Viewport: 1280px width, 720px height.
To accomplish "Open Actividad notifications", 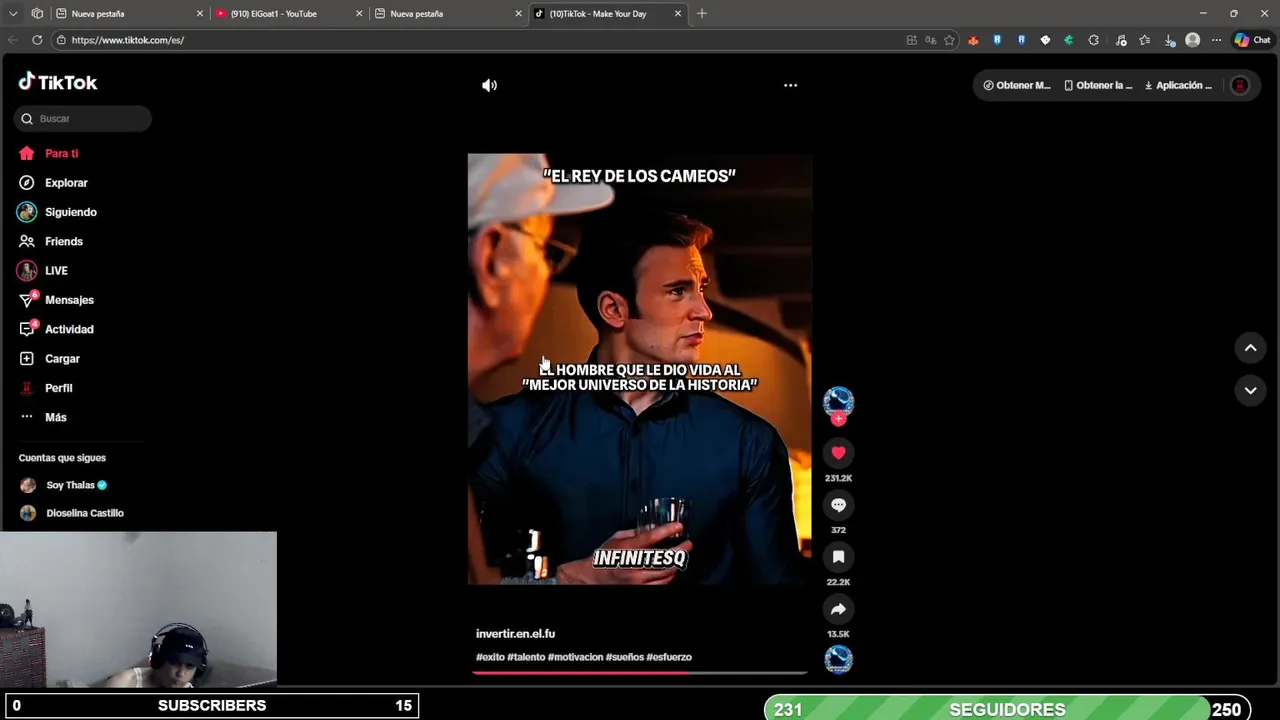I will click(x=69, y=329).
